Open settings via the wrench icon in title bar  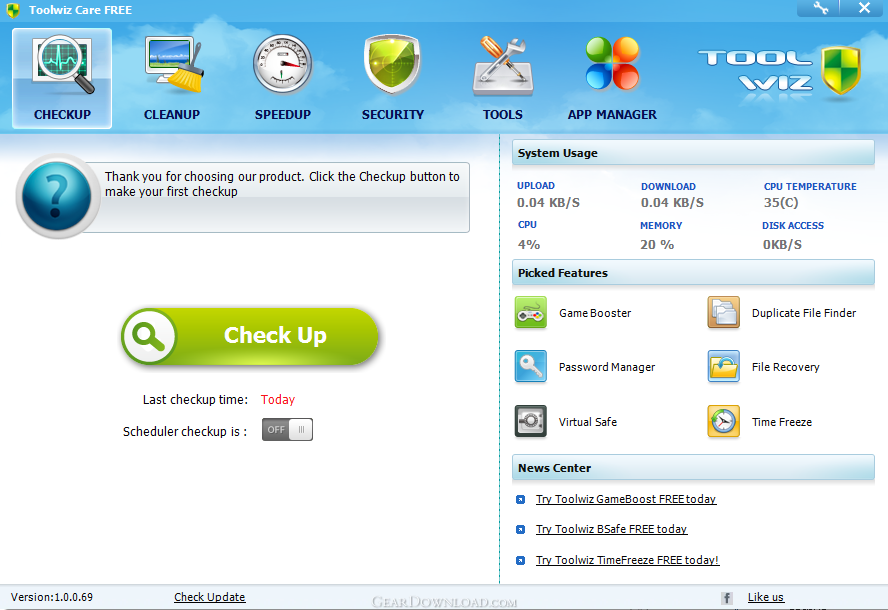tap(820, 8)
